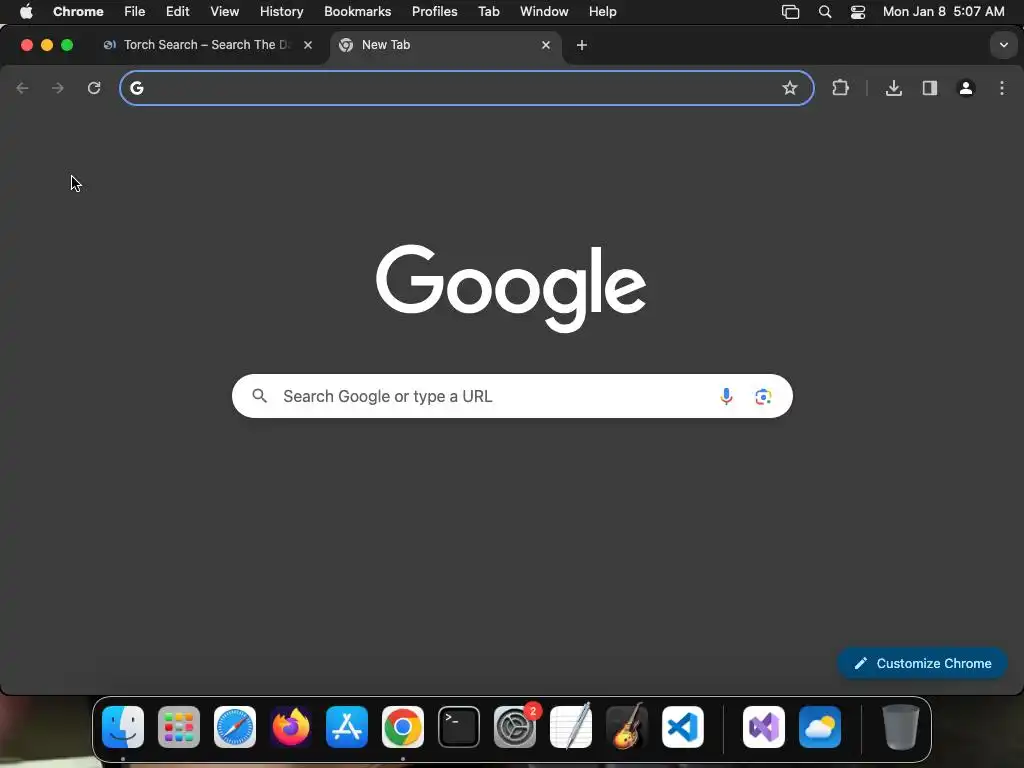Click the screen mirroring menu bar icon
Viewport: 1024px width, 768px height.
point(791,12)
